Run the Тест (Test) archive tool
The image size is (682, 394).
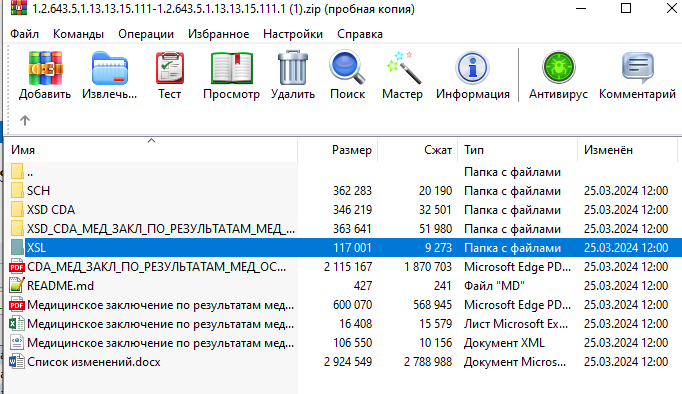tap(170, 68)
